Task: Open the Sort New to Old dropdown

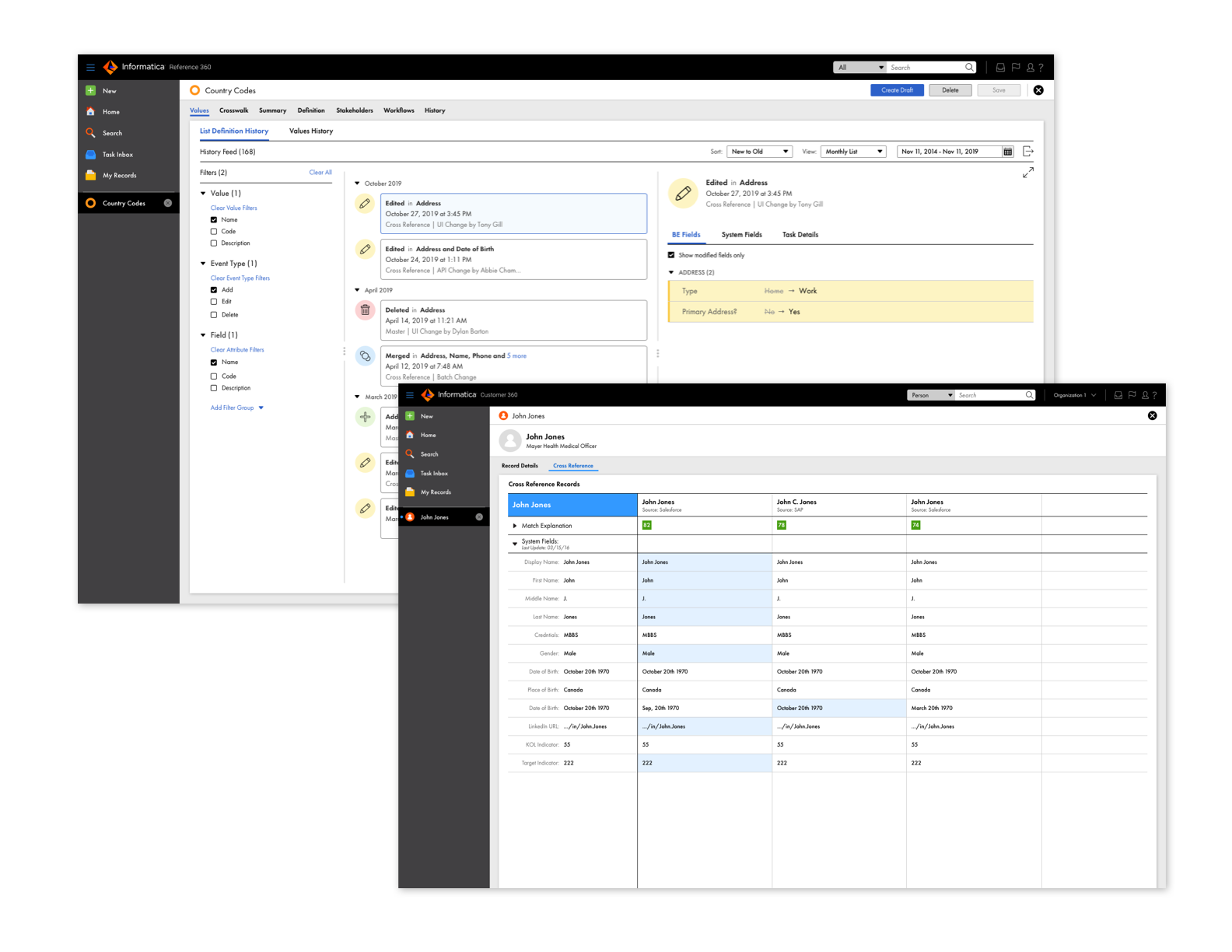Action: [x=760, y=152]
